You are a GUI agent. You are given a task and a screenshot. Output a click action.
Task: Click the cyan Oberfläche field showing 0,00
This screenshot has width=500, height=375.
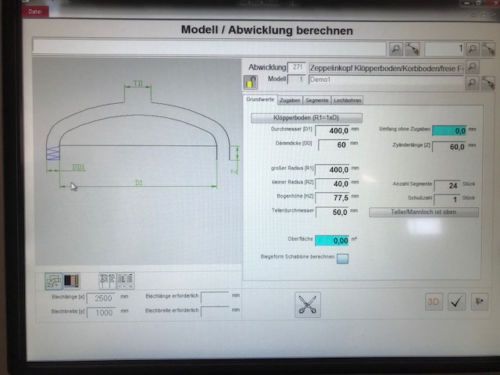click(332, 240)
